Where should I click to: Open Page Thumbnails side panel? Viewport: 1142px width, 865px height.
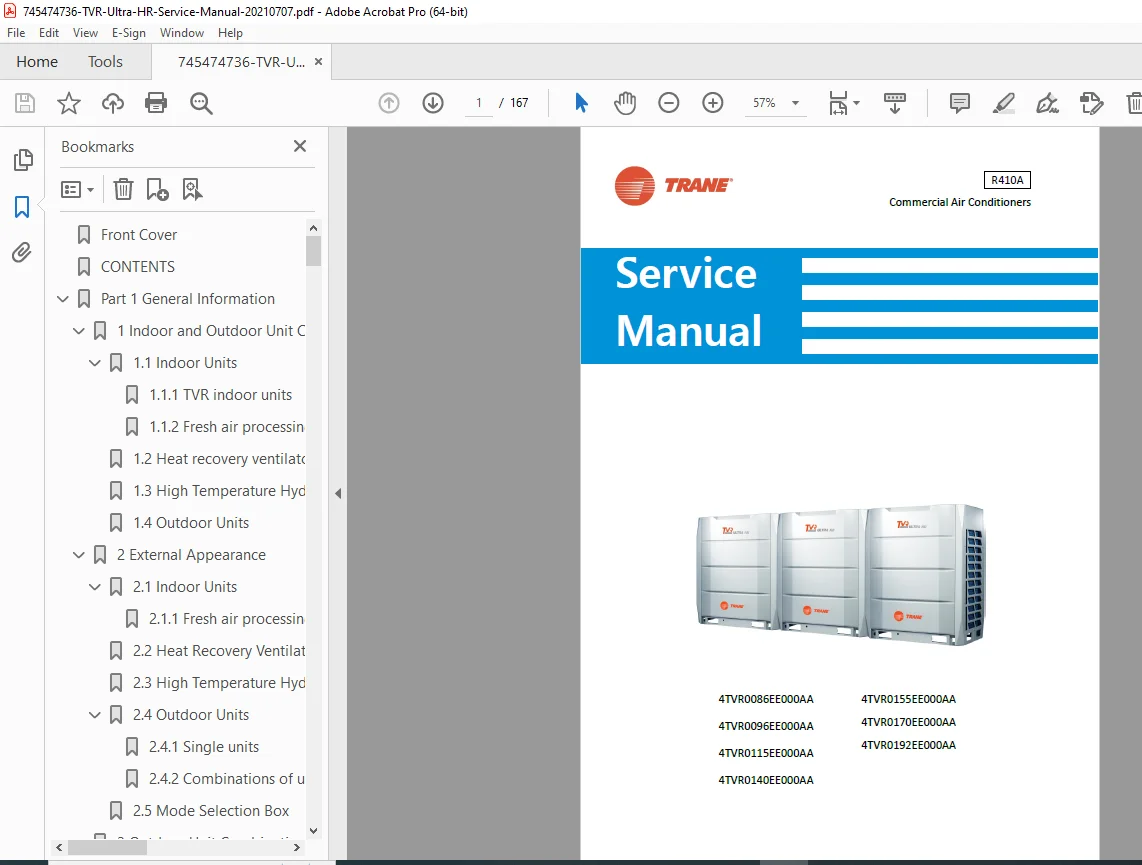click(x=23, y=159)
